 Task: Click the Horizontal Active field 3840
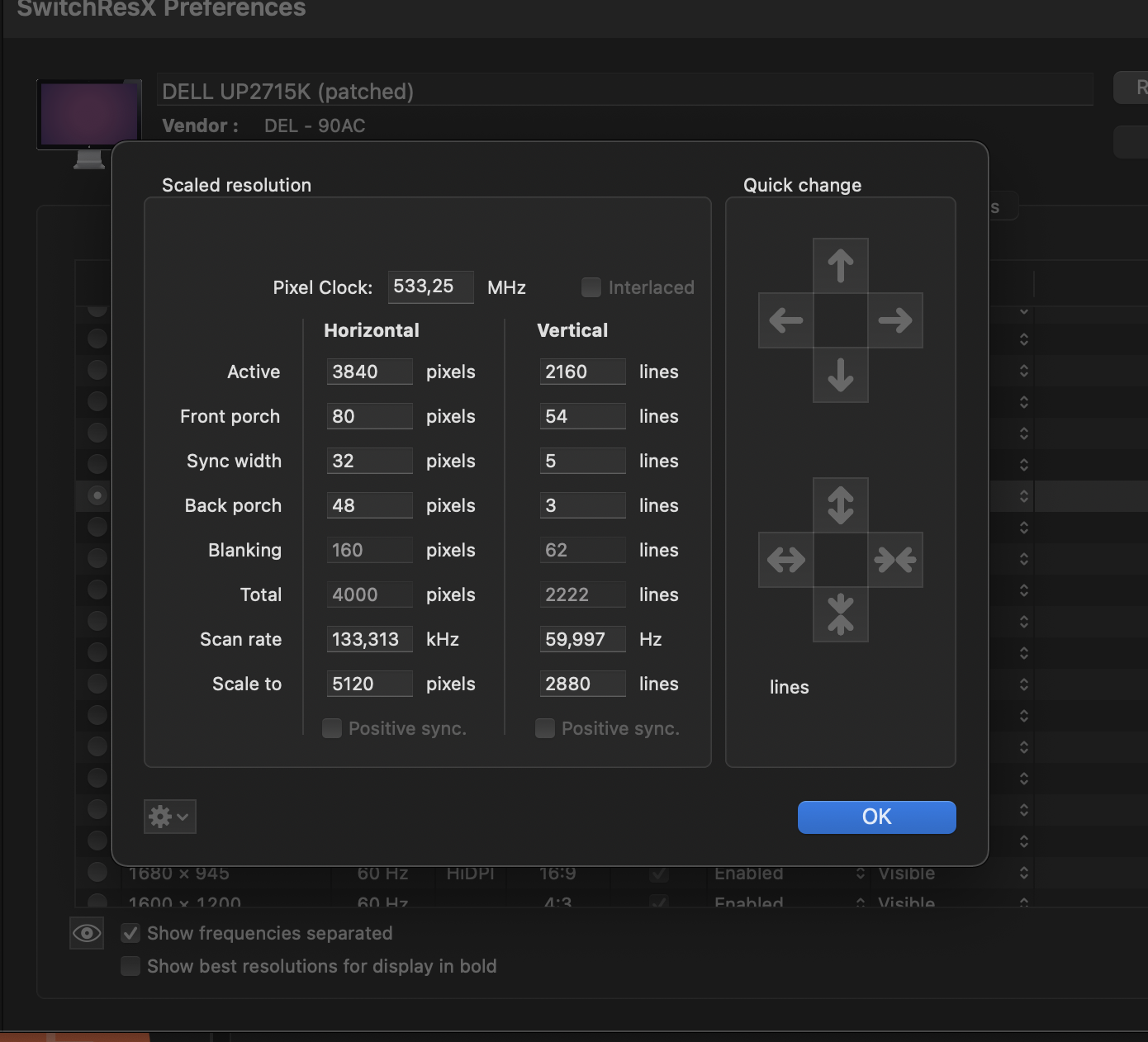click(370, 372)
